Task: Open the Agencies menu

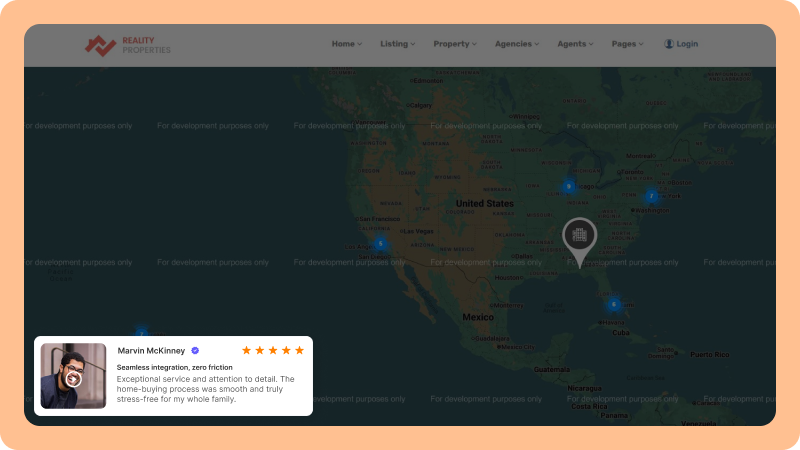Action: (516, 44)
